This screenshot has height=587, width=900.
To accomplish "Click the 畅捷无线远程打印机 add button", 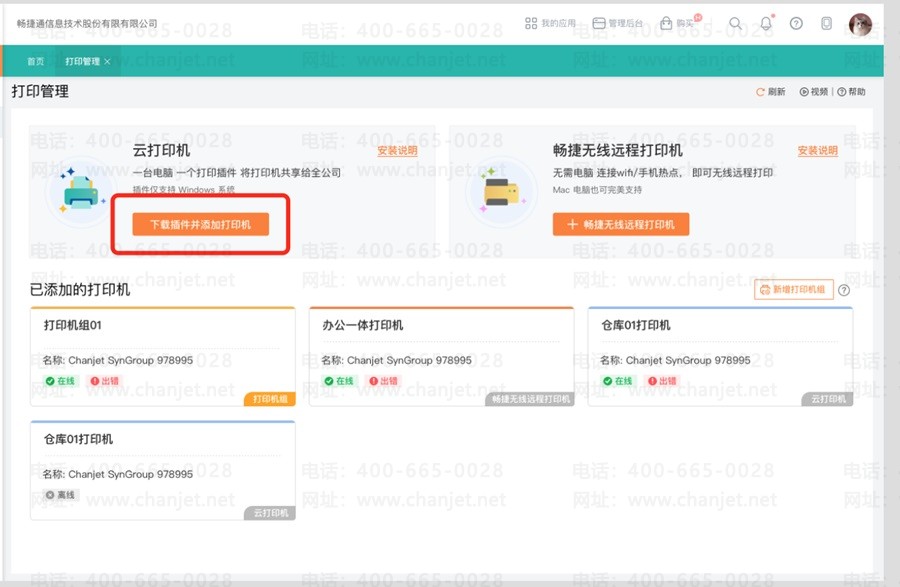I will pos(621,224).
